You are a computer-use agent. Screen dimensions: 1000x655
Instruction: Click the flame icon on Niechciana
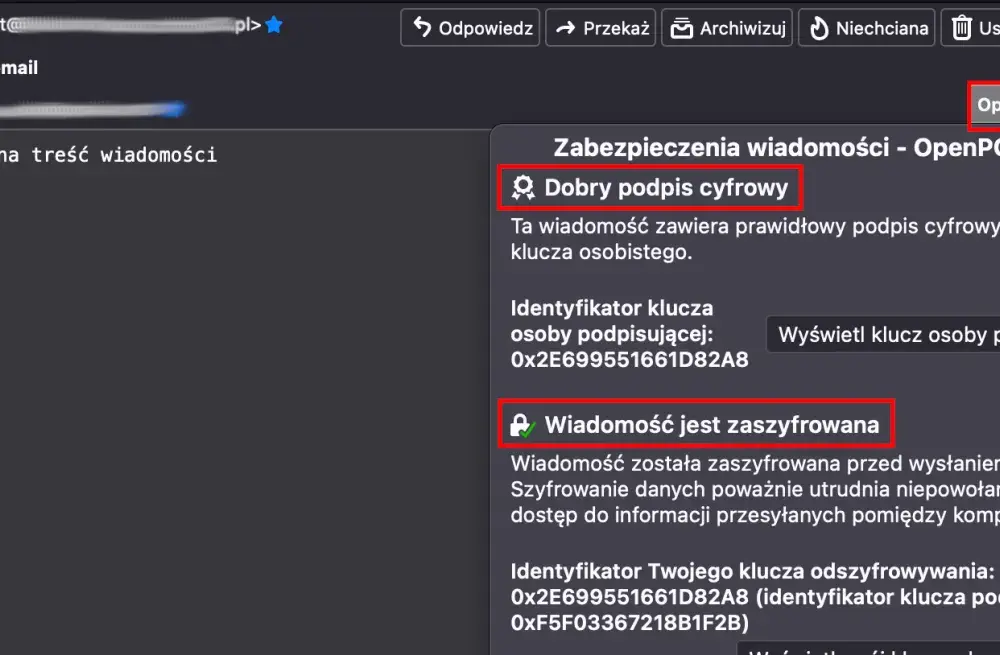[819, 28]
